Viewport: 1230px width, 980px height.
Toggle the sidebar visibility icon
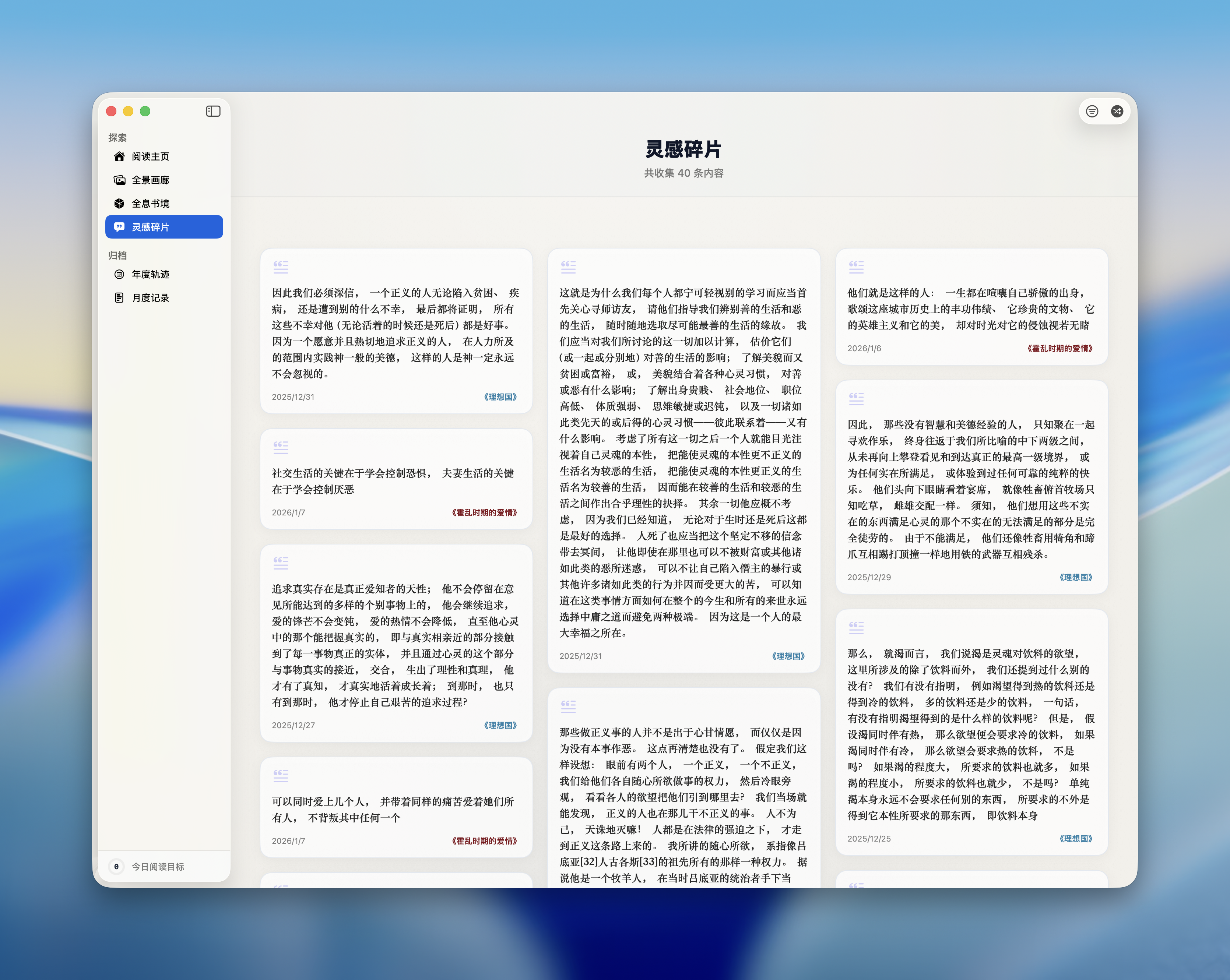pyautogui.click(x=213, y=111)
